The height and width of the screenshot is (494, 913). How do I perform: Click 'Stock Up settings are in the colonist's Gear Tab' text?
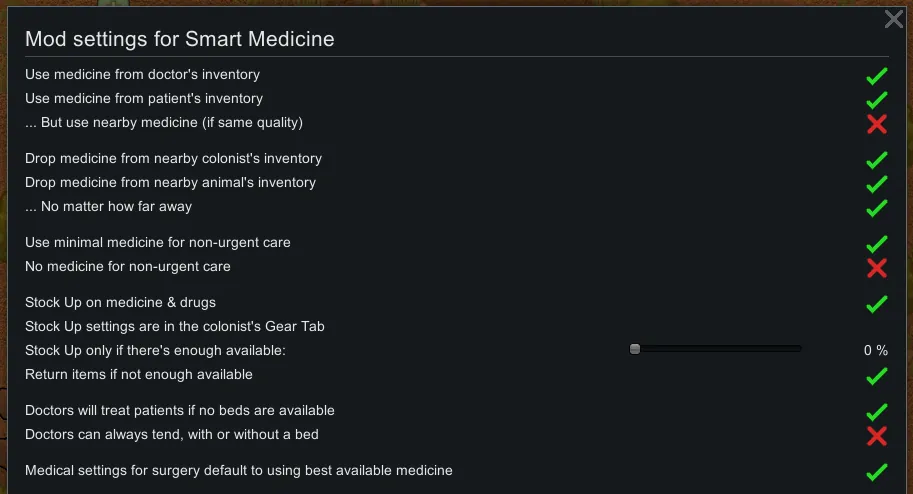[x=174, y=326]
